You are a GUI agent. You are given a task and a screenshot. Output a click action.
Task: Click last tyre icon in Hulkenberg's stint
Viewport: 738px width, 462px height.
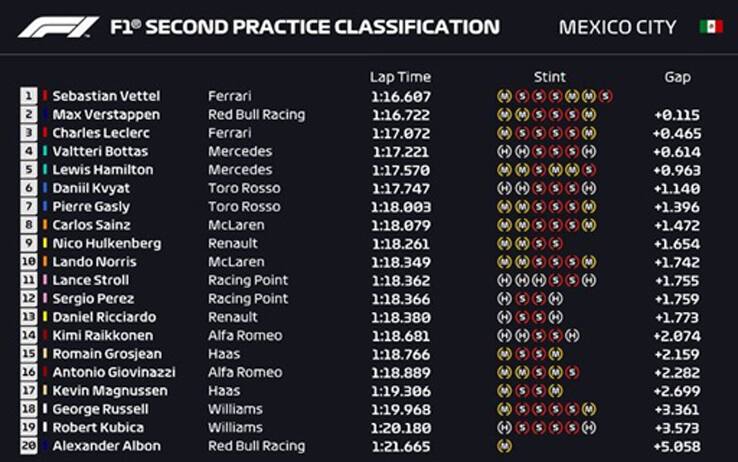555,243
